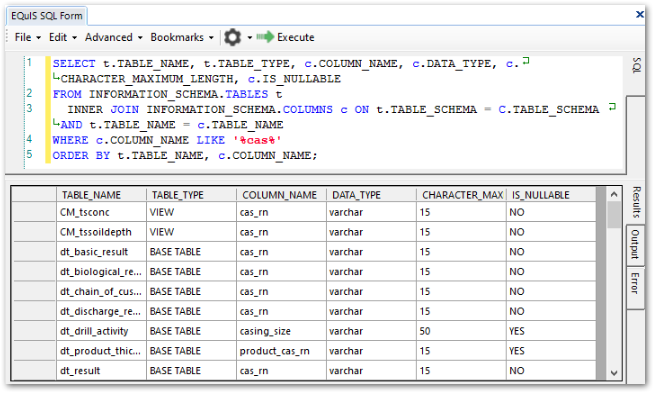The height and width of the screenshot is (393, 654).
Task: Open the File menu
Action: 27,38
